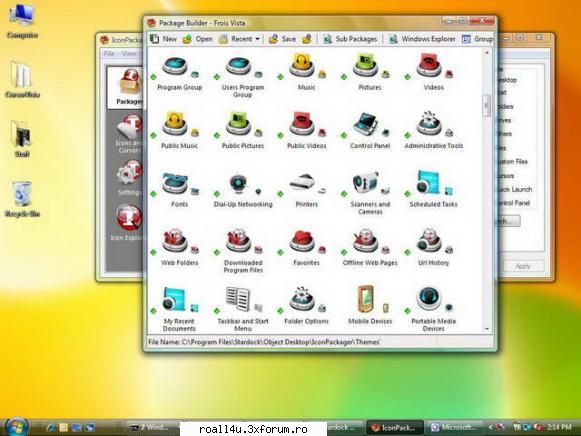The image size is (581, 436).
Task: Open the File menu in IconPackager window
Action: 109,54
